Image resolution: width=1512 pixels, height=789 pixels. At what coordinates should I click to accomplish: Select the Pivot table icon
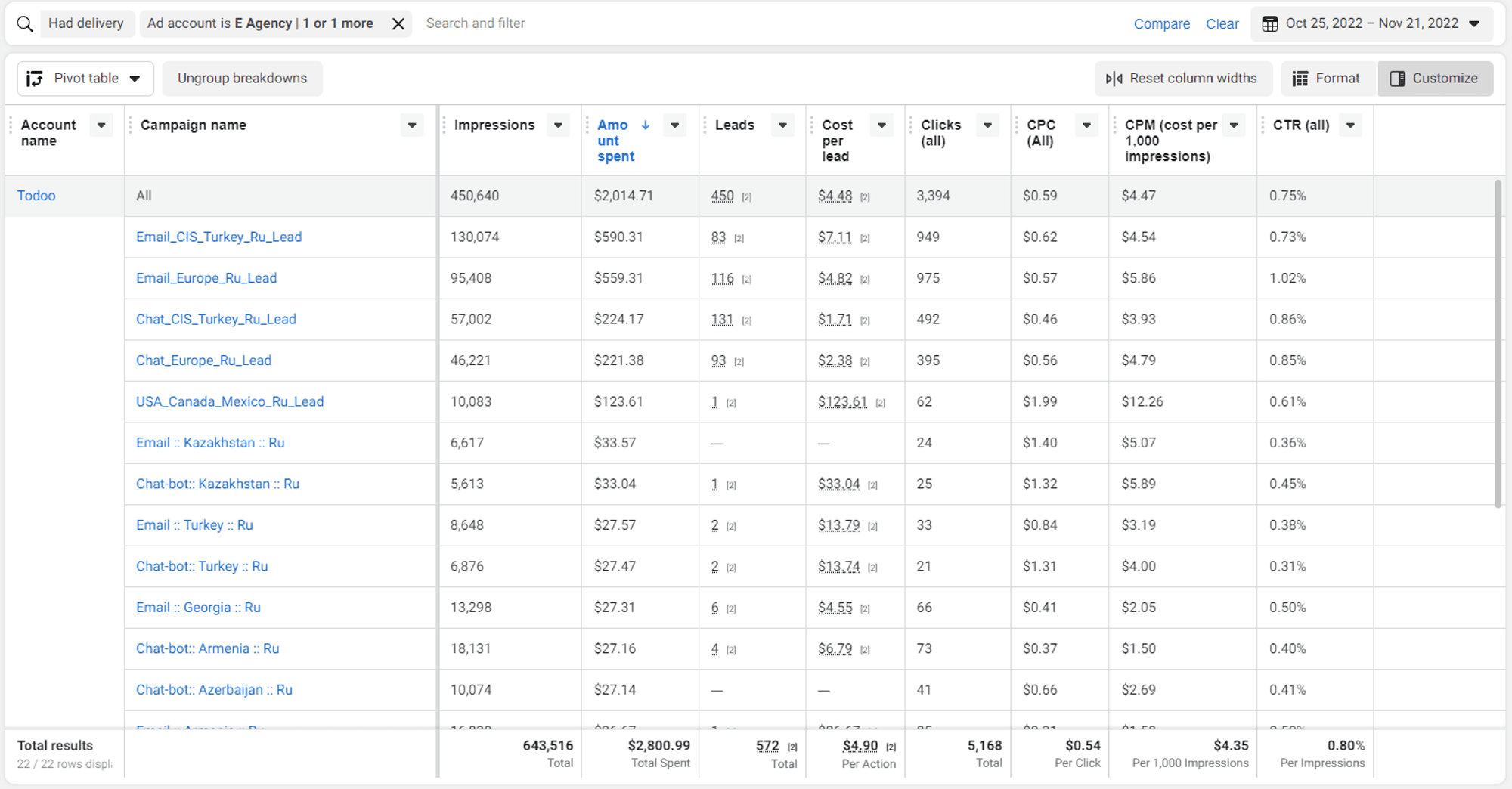34,78
